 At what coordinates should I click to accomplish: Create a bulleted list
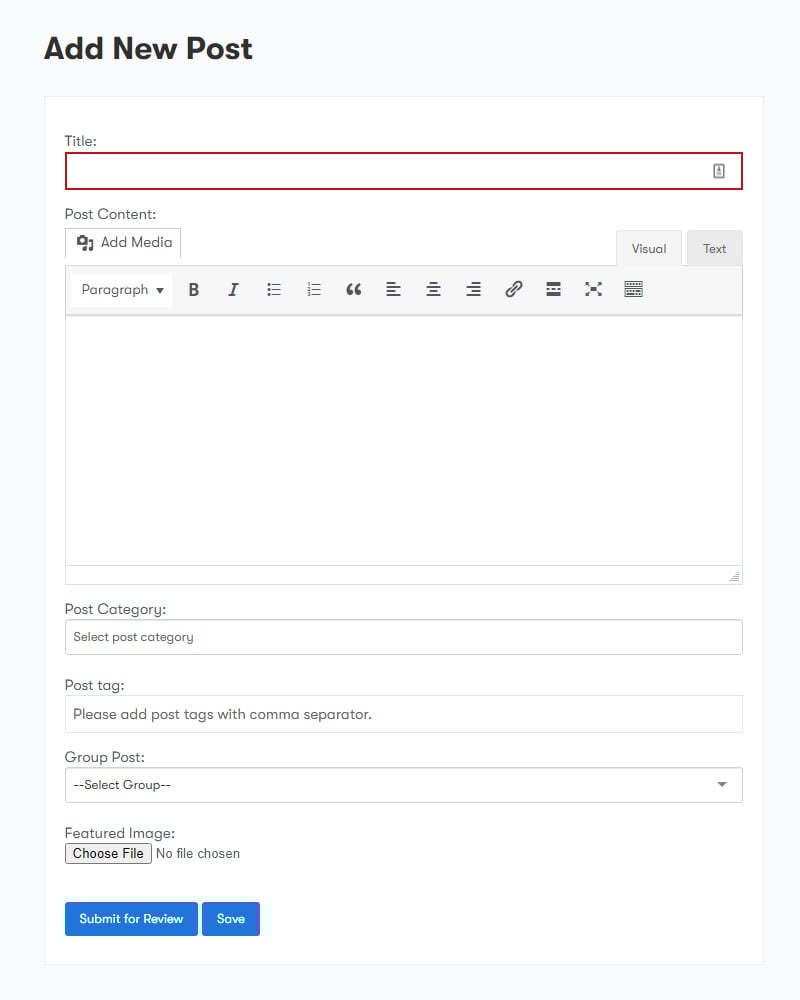point(274,289)
